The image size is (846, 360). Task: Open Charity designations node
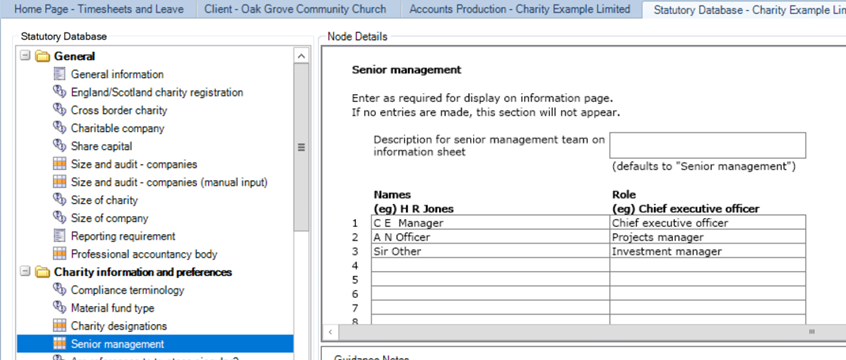click(119, 326)
